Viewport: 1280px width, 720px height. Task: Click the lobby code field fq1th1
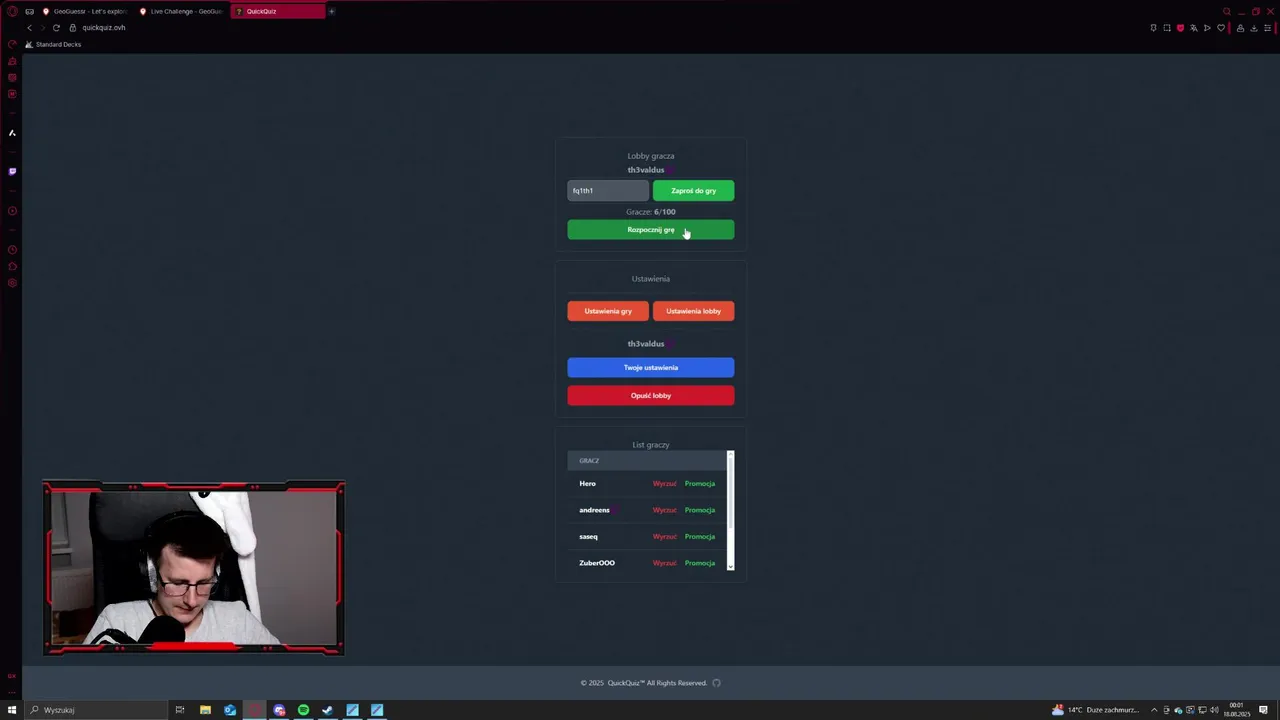tap(608, 190)
